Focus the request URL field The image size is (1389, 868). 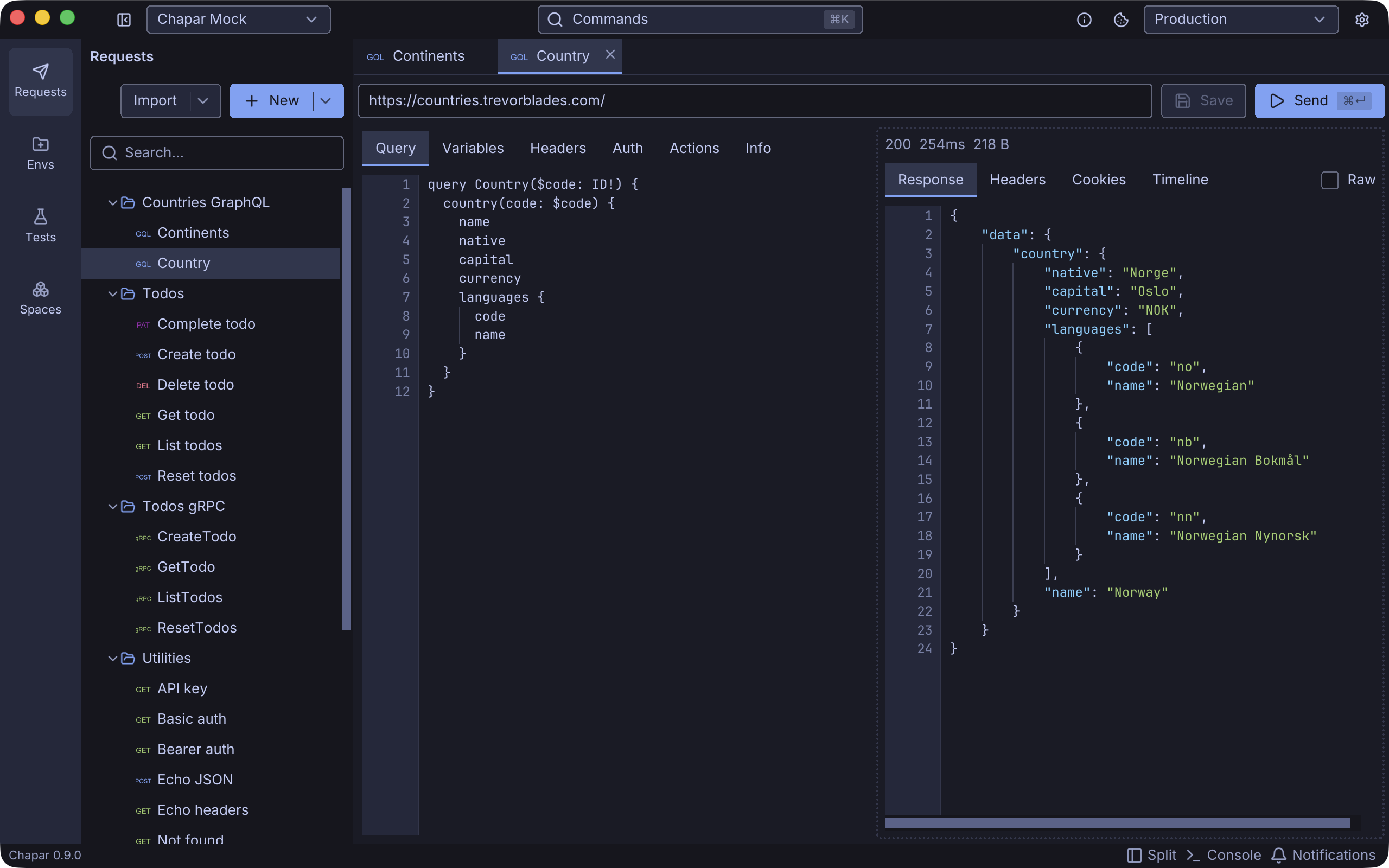755,101
